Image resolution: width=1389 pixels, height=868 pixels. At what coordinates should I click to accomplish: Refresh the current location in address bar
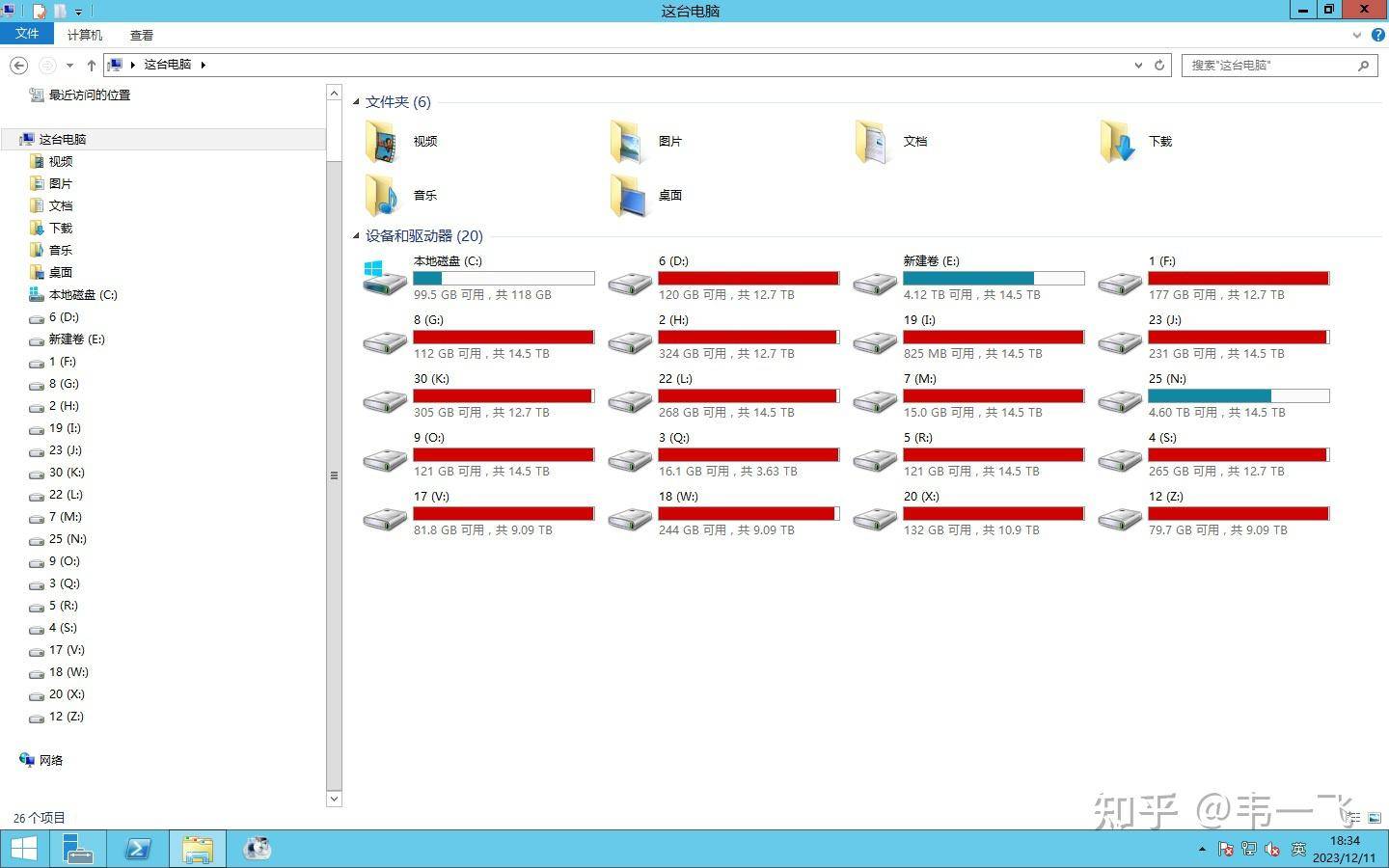click(1159, 65)
